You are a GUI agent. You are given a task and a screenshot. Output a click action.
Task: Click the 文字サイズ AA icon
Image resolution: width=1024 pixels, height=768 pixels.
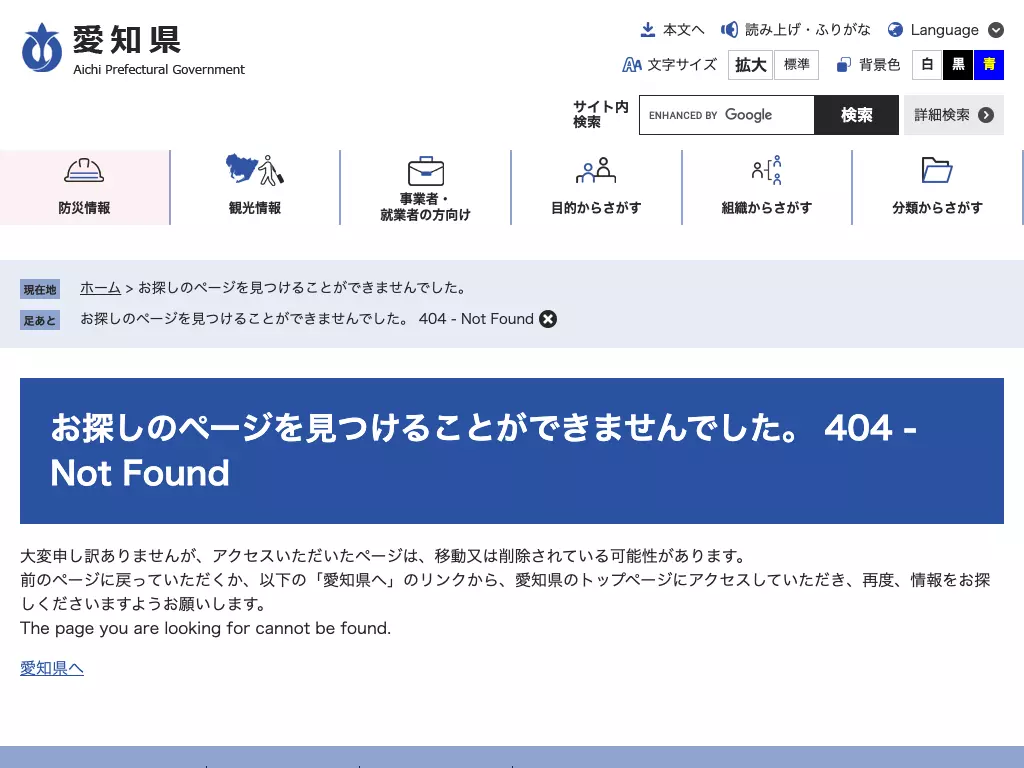coord(632,65)
